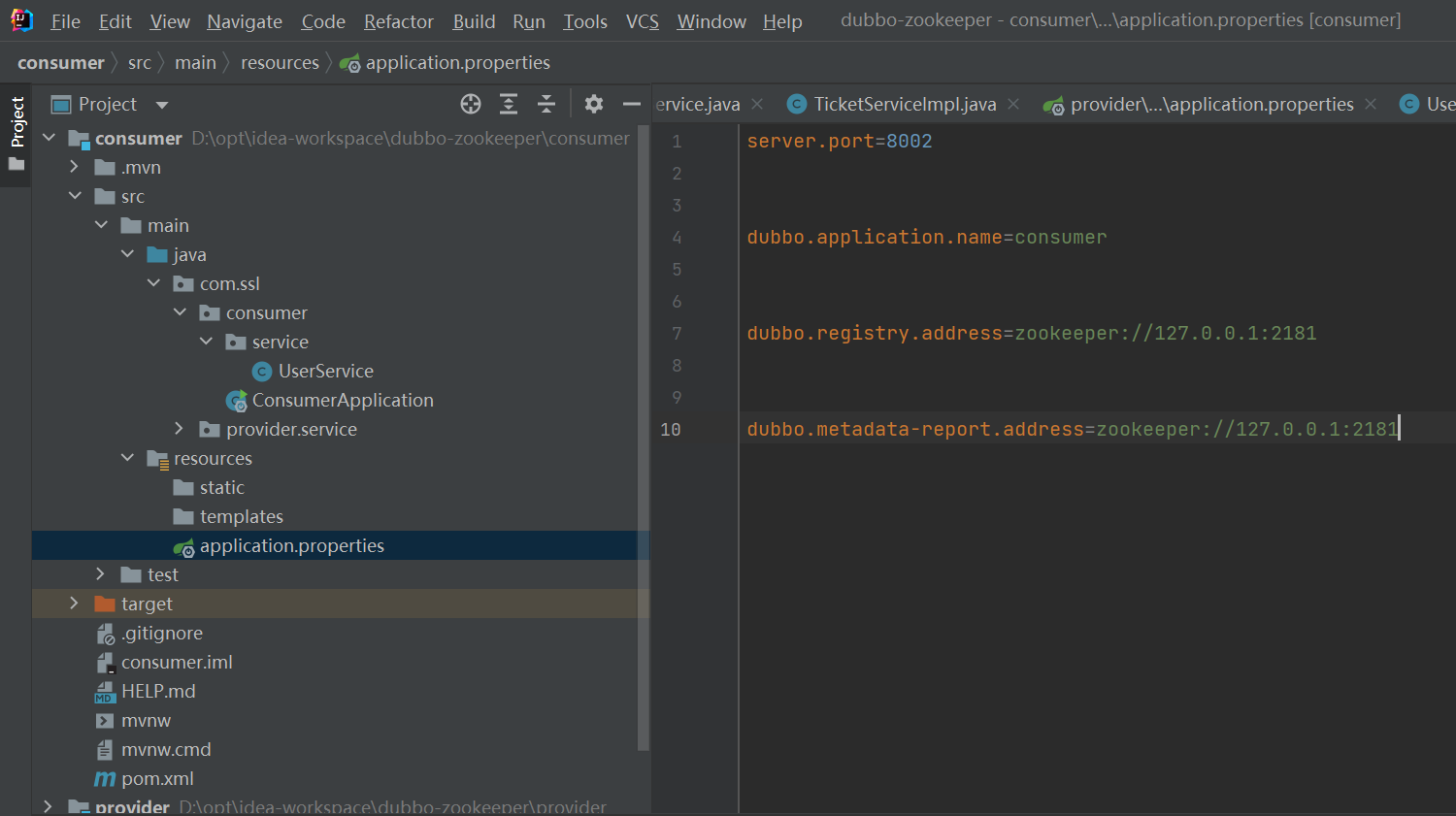
Task: Click the IntelliJ IDEA logo icon
Action: [21, 20]
